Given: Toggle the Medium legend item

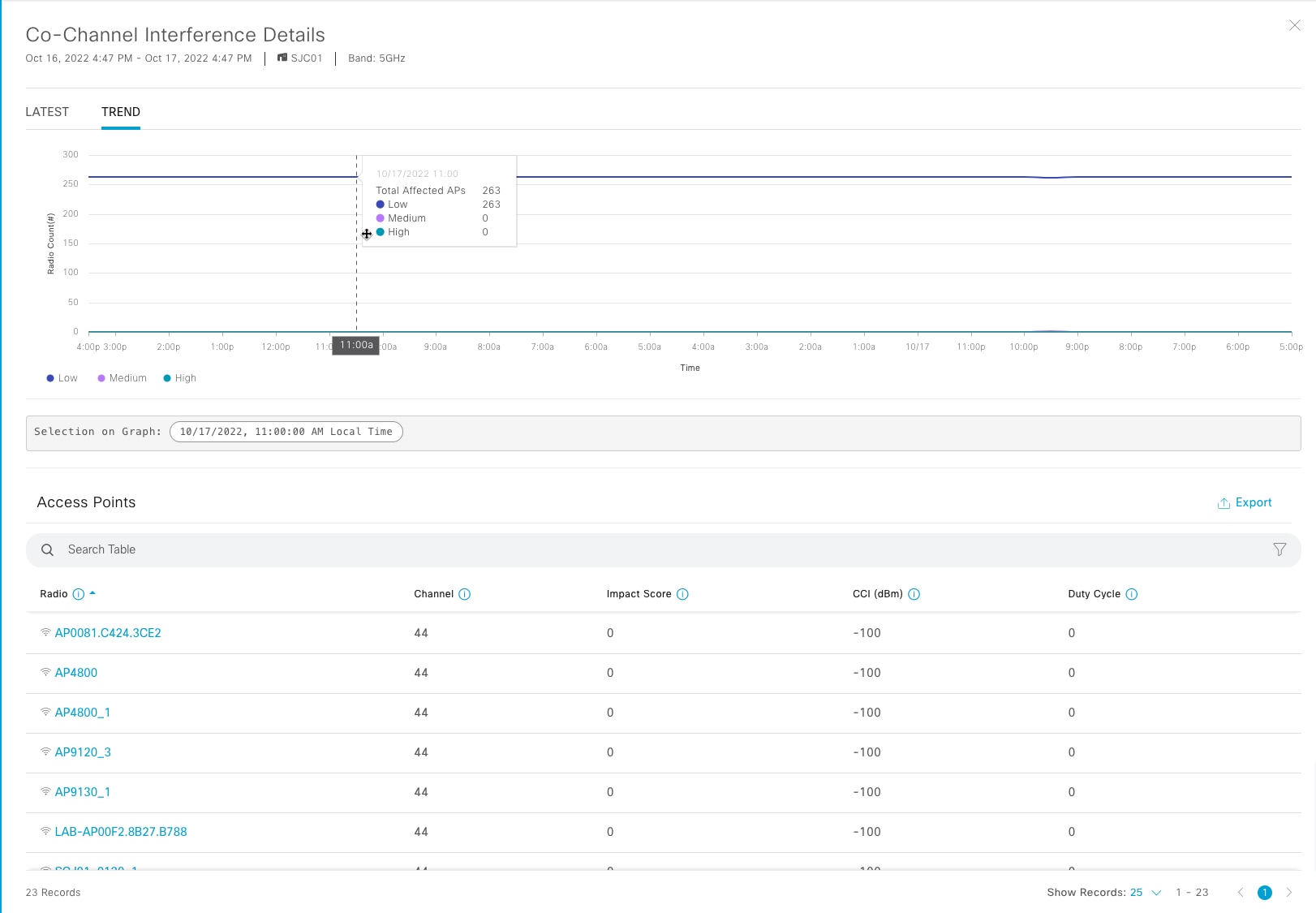Looking at the screenshot, I should [x=122, y=377].
